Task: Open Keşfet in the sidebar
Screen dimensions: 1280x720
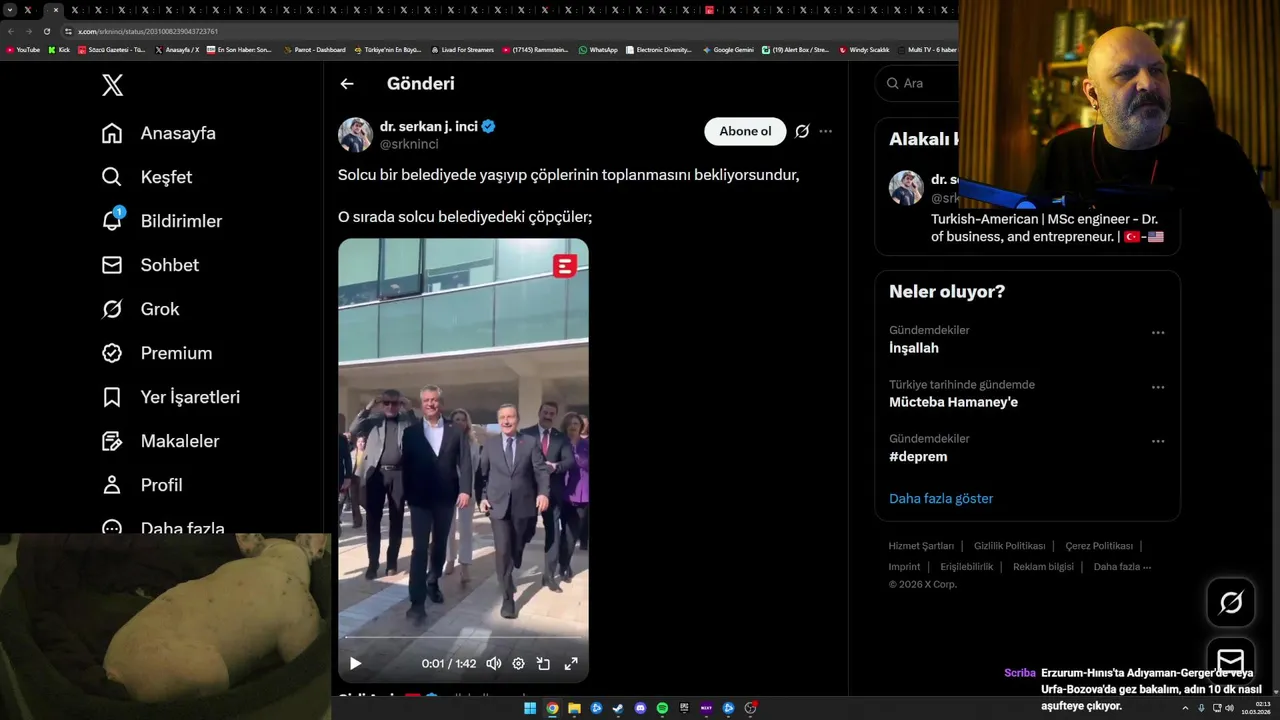Action: pos(147,177)
